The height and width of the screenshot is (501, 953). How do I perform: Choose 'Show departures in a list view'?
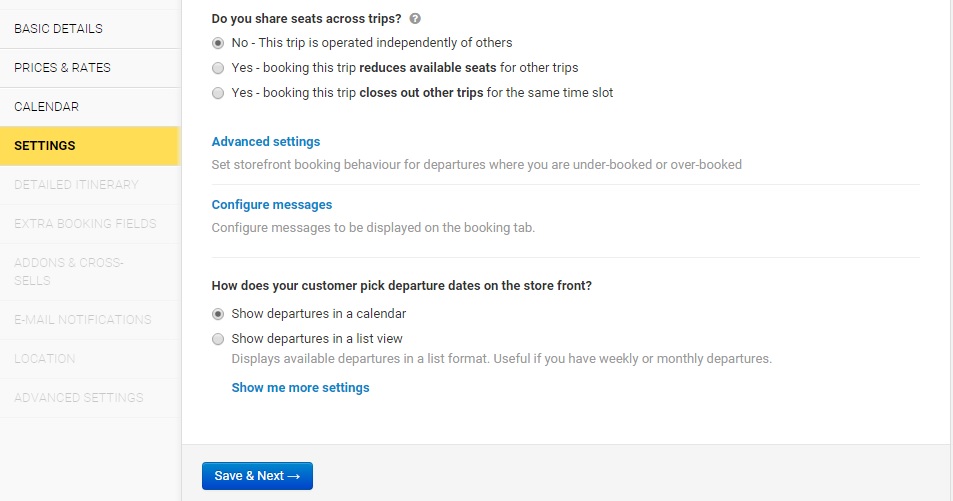pyautogui.click(x=218, y=339)
